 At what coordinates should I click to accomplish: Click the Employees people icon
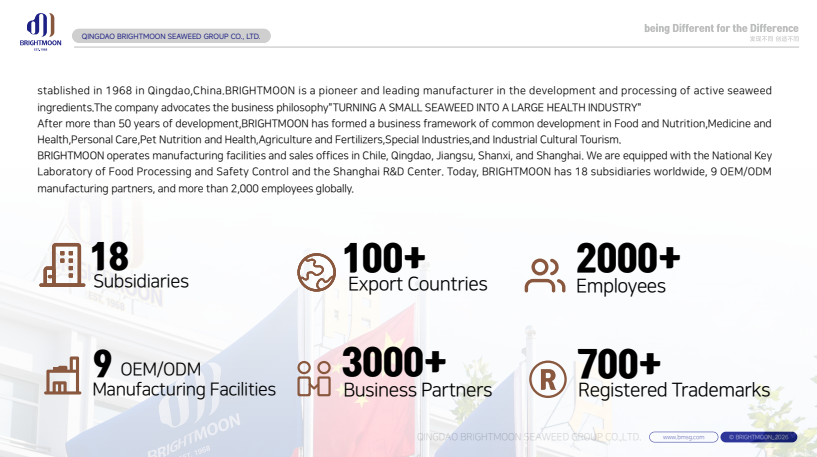tap(544, 276)
